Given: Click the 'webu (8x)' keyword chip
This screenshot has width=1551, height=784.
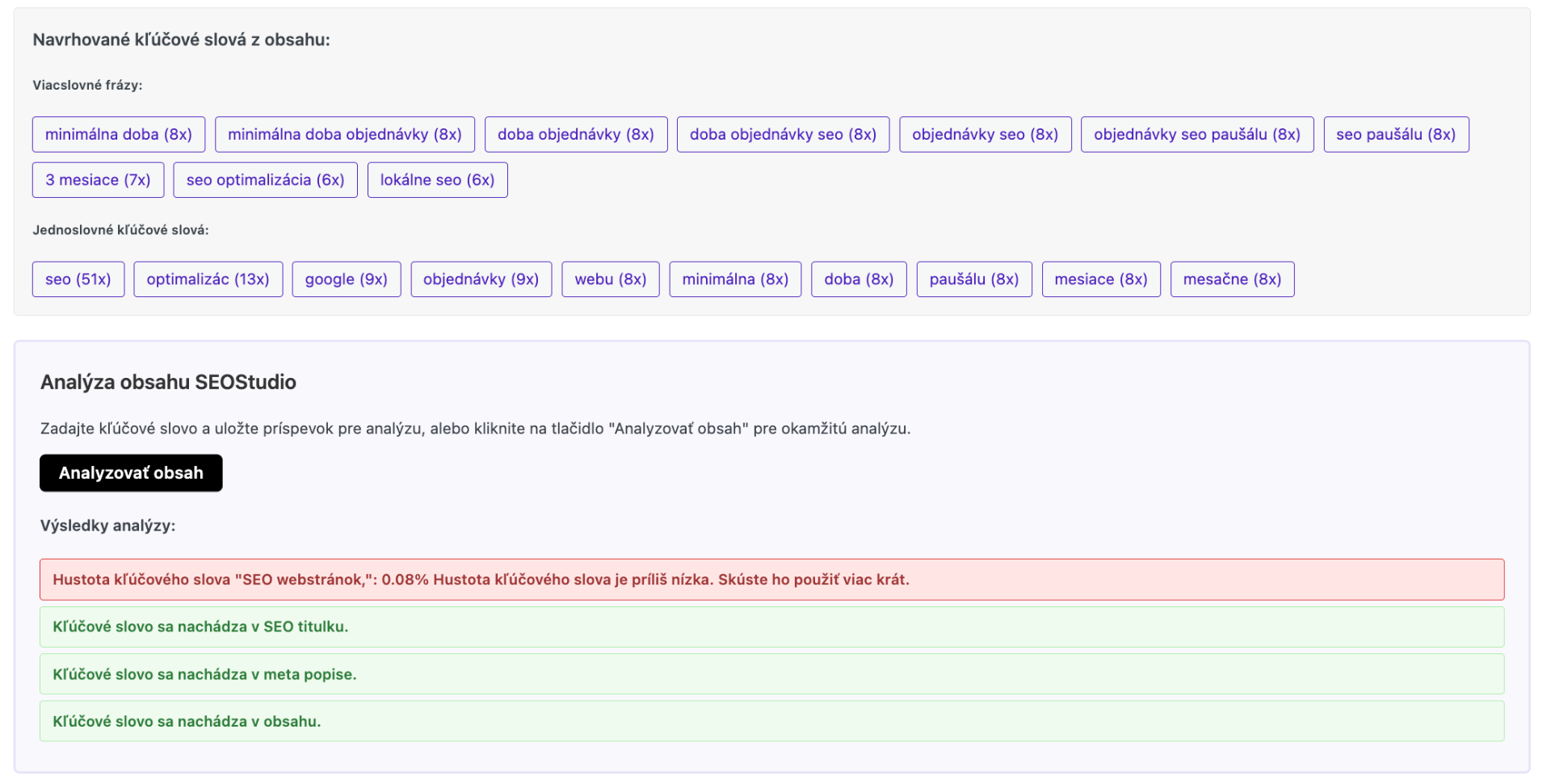Looking at the screenshot, I should (611, 279).
